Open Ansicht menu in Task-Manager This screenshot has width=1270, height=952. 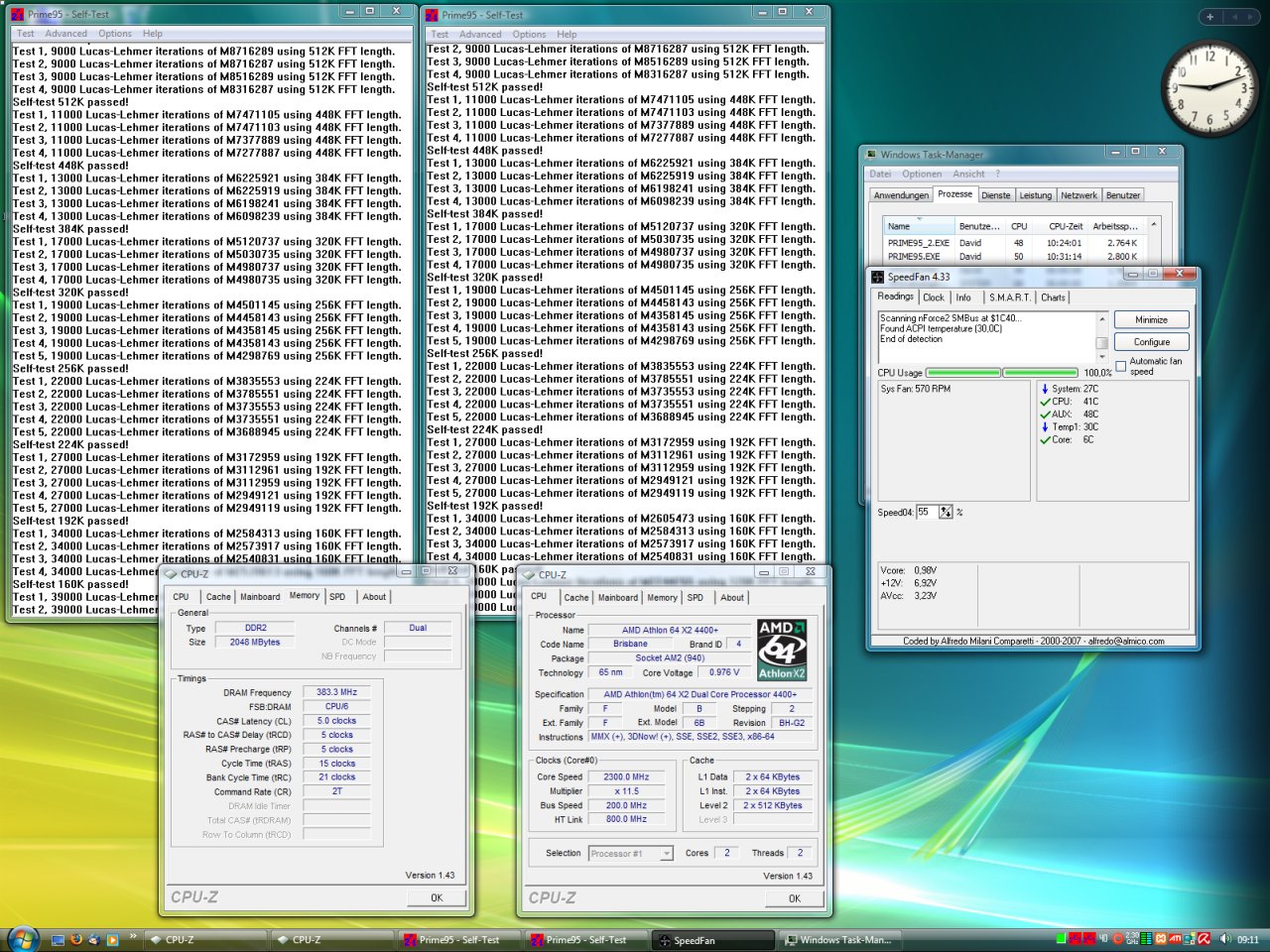[969, 174]
